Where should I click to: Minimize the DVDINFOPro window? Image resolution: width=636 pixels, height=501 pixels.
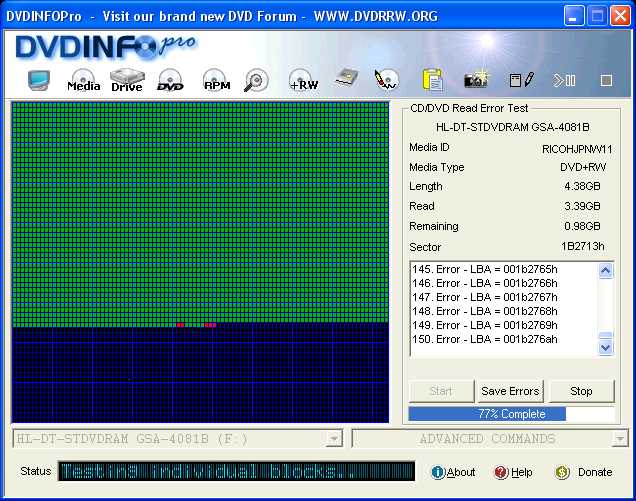(x=573, y=16)
